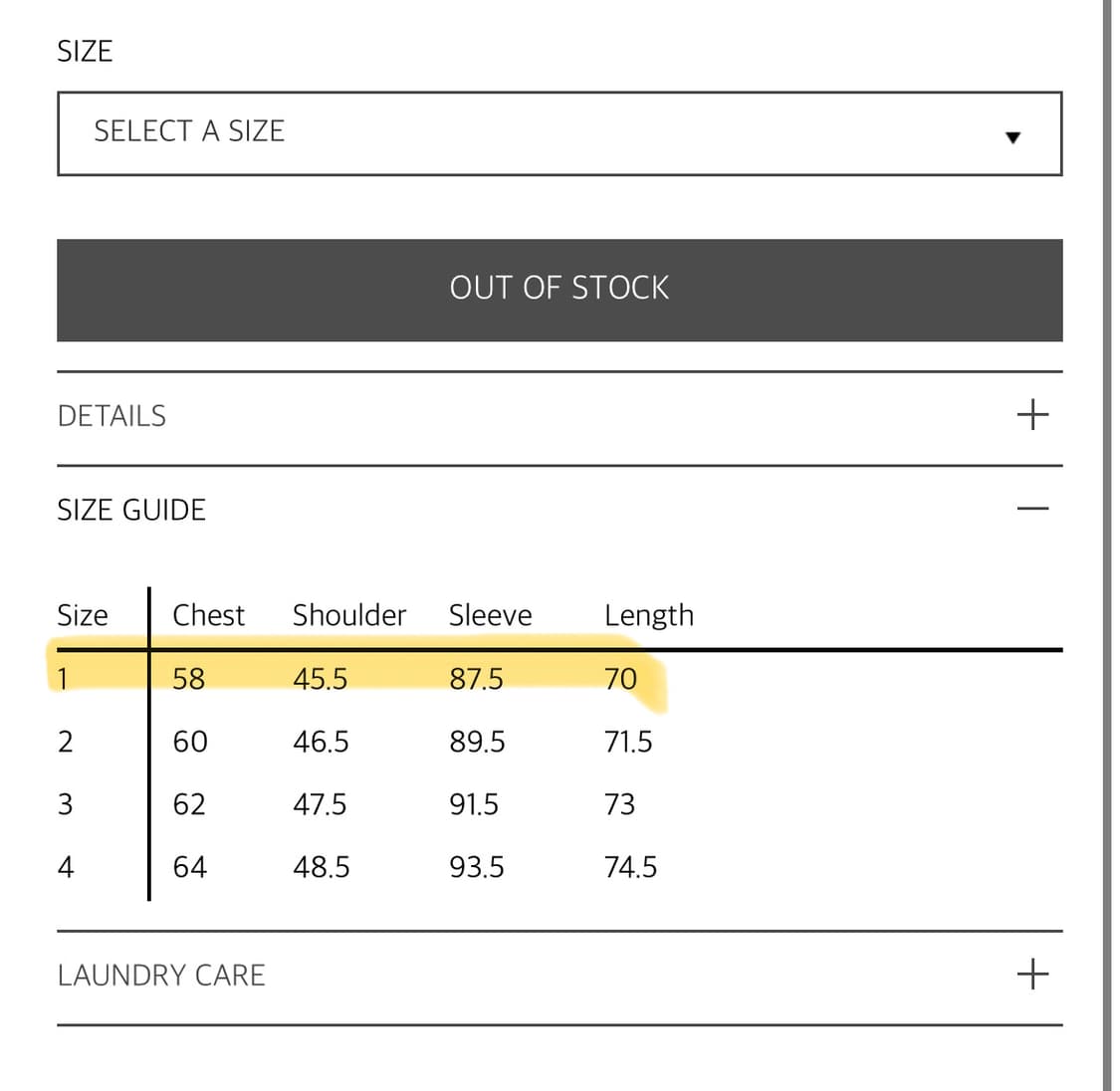Expand Laundry Care with the plus icon
The height and width of the screenshot is (1091, 1120).
(1032, 974)
